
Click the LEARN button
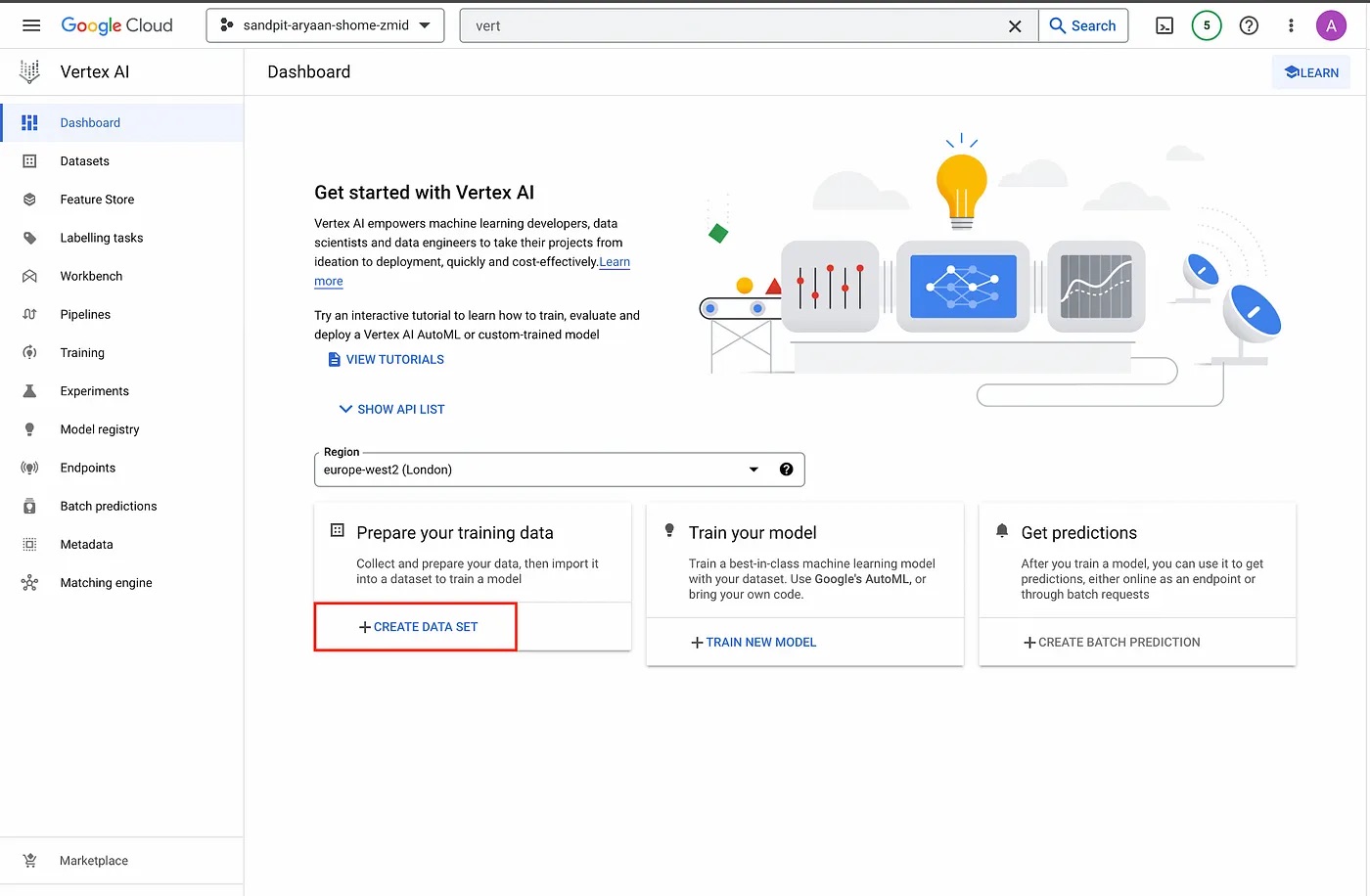pos(1311,72)
